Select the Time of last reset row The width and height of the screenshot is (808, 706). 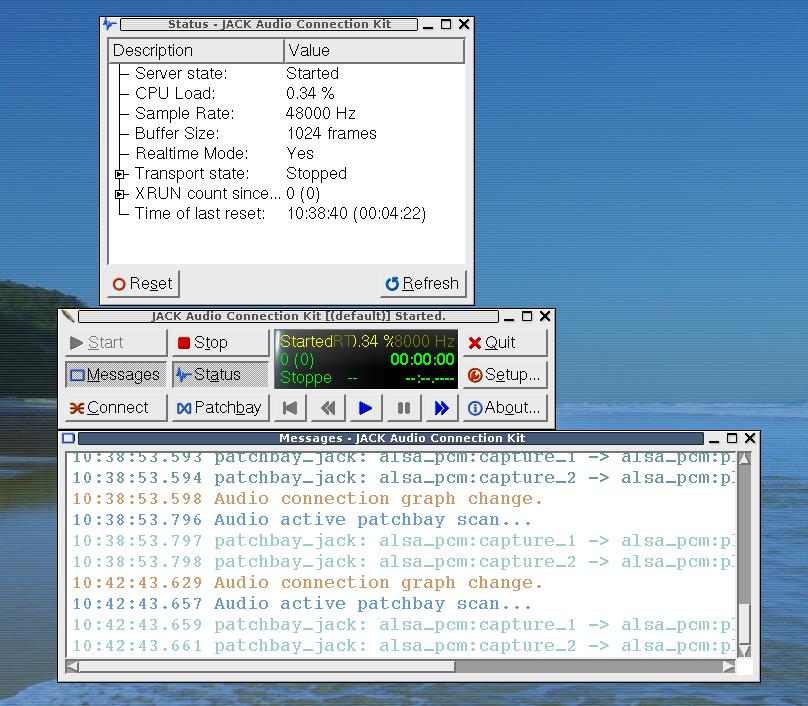pyautogui.click(x=287, y=213)
